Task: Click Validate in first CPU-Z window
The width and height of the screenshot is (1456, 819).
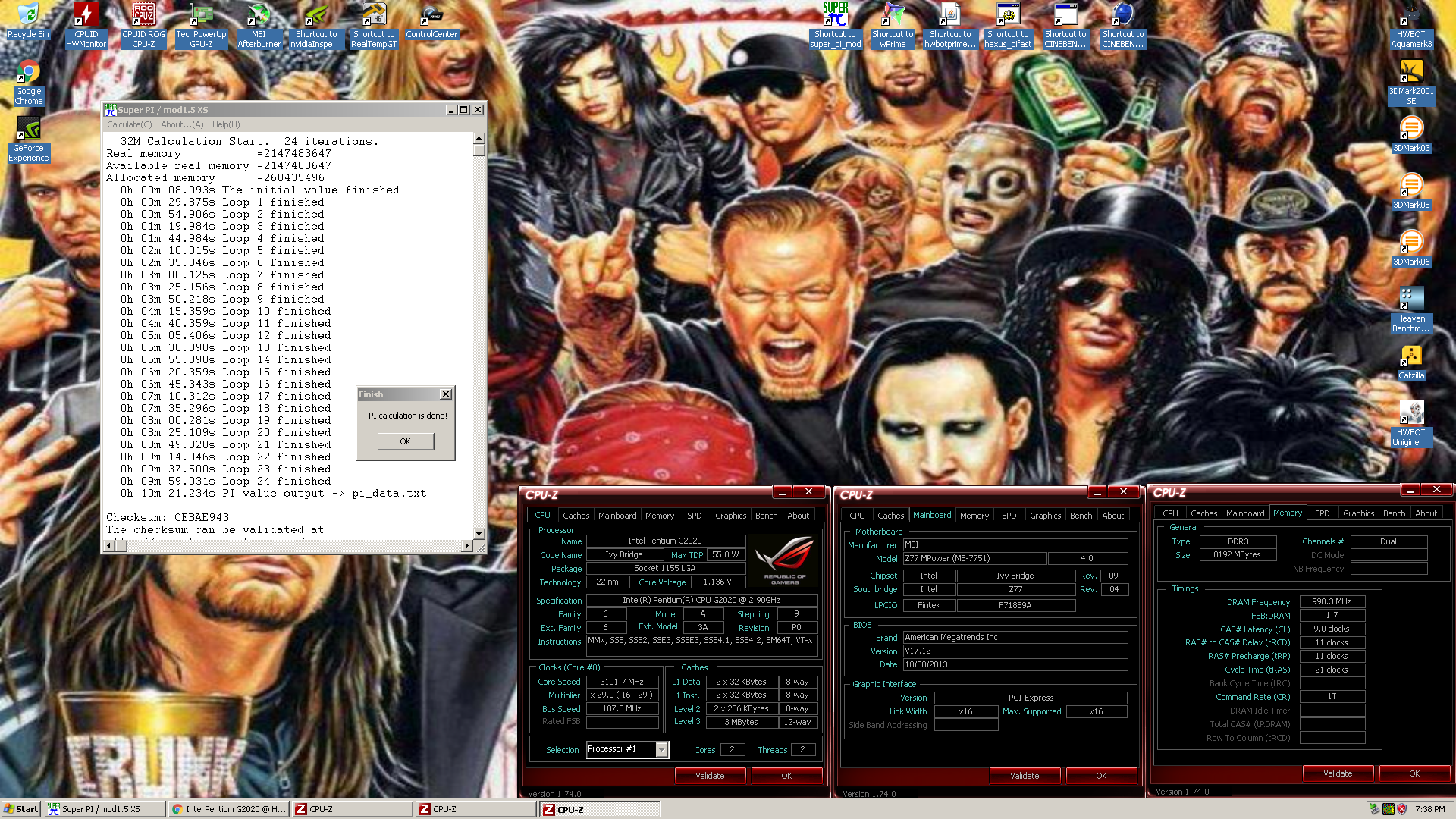Action: (x=710, y=776)
